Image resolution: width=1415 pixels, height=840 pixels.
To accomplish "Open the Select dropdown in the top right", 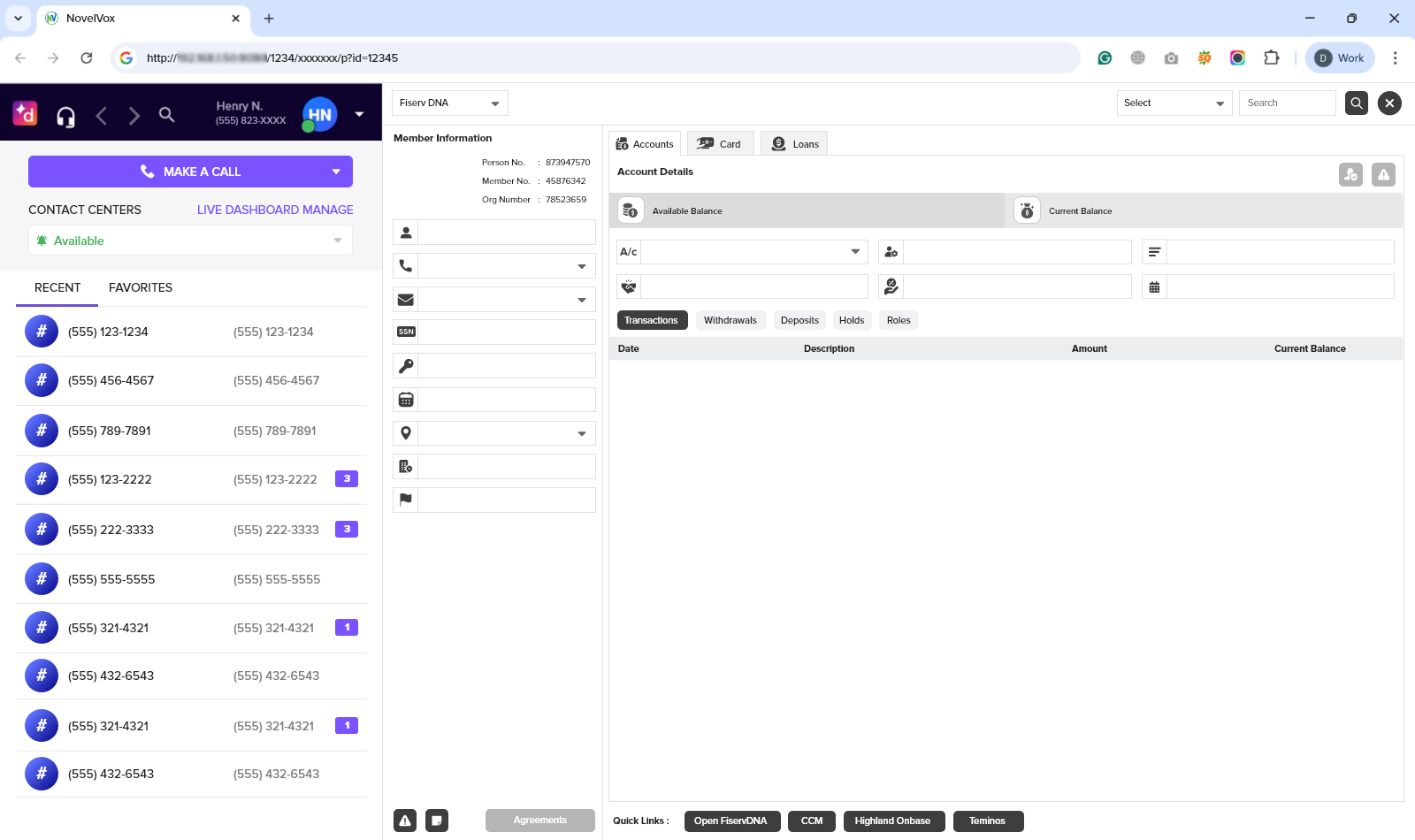I will tap(1174, 103).
